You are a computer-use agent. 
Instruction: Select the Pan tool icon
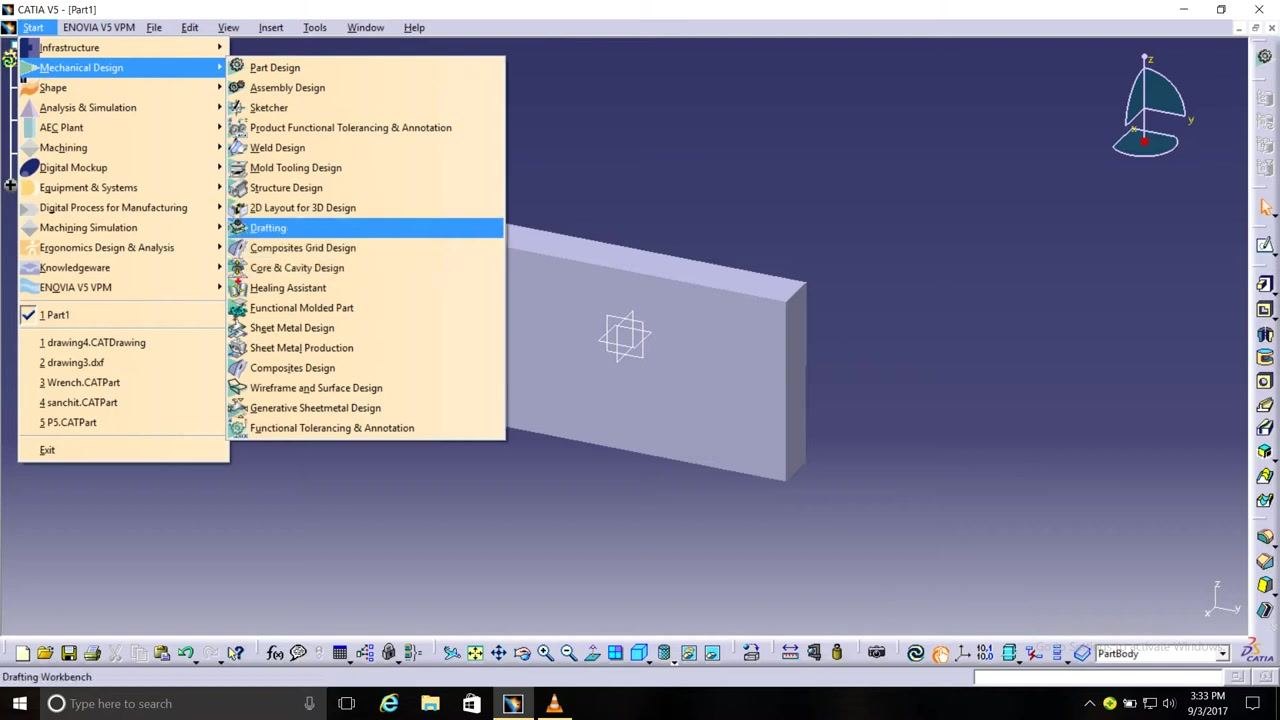498,653
